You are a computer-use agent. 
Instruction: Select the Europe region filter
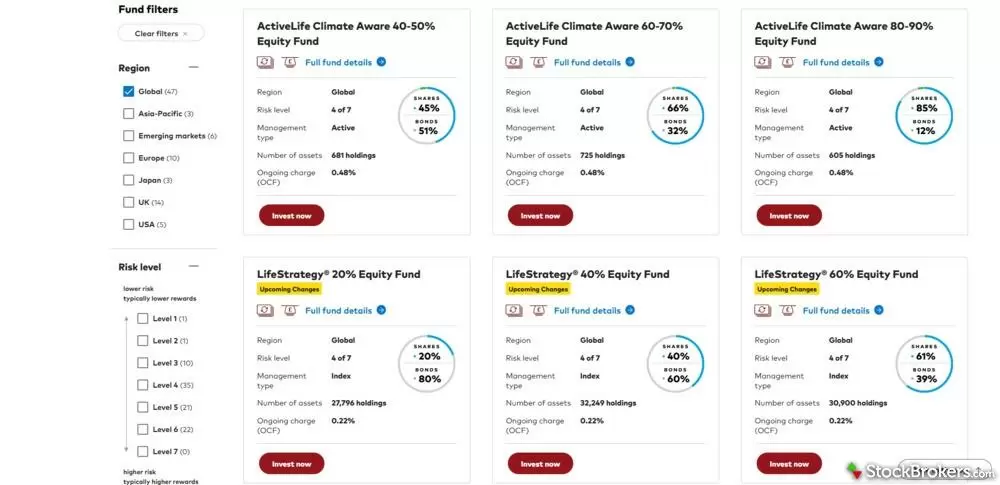[x=128, y=158]
